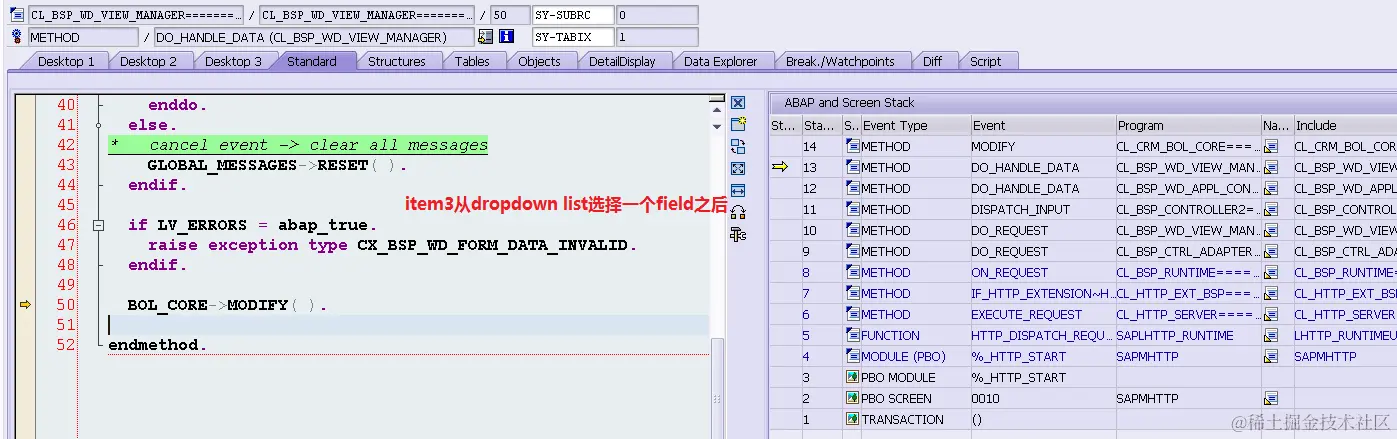Image resolution: width=1397 pixels, height=439 pixels.
Task: Click the SY-SUBRC variable name field
Action: coord(572,15)
